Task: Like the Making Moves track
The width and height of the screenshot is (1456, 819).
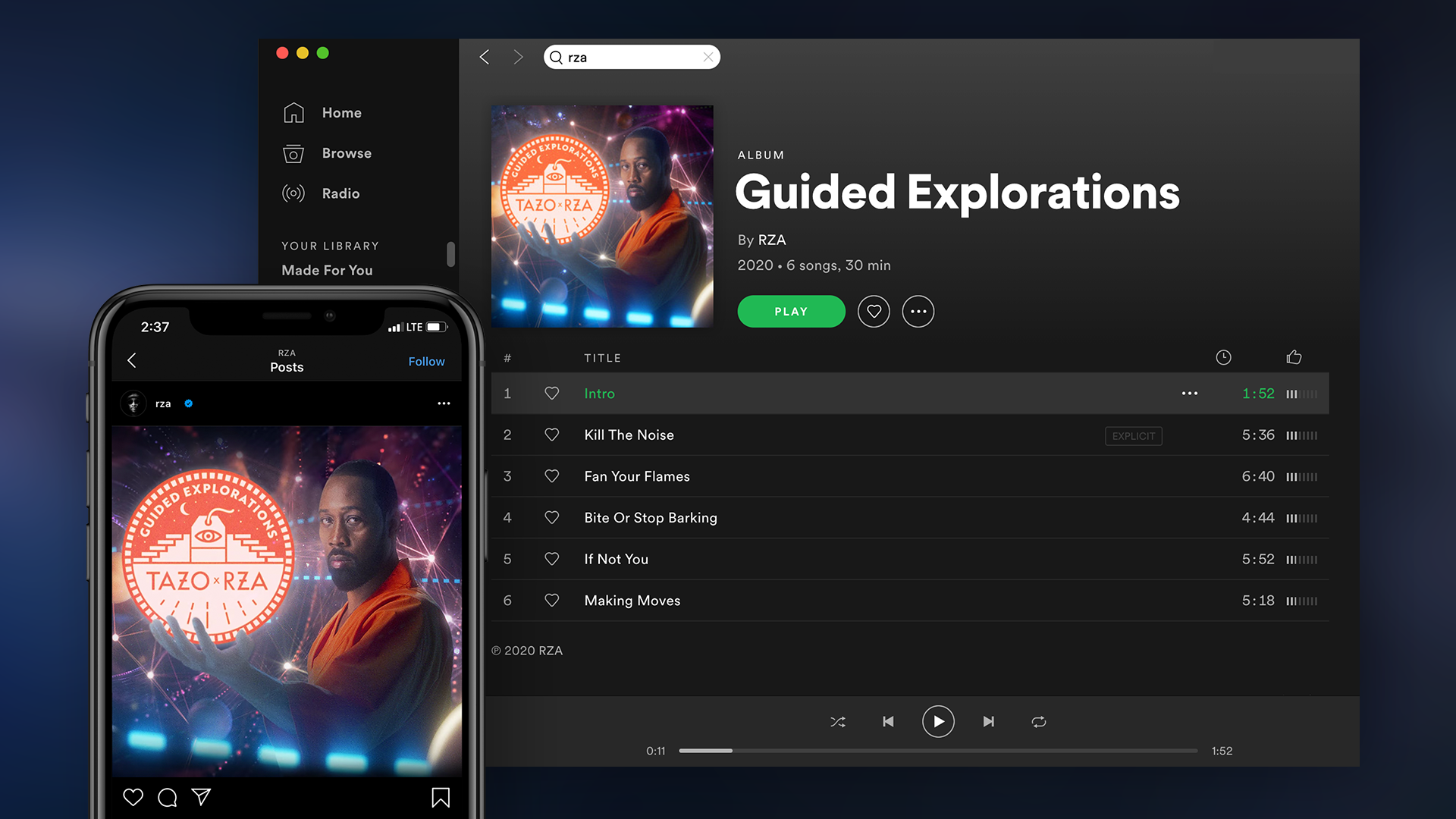Action: pyautogui.click(x=552, y=601)
